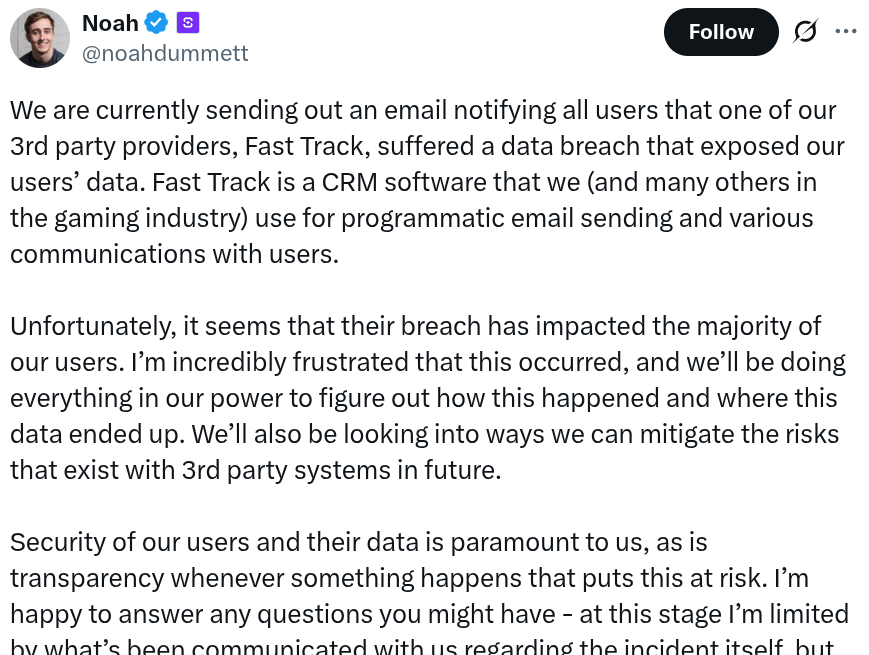Click the purple affiliation badge beside Noah
869x655 pixels.
pos(187,22)
